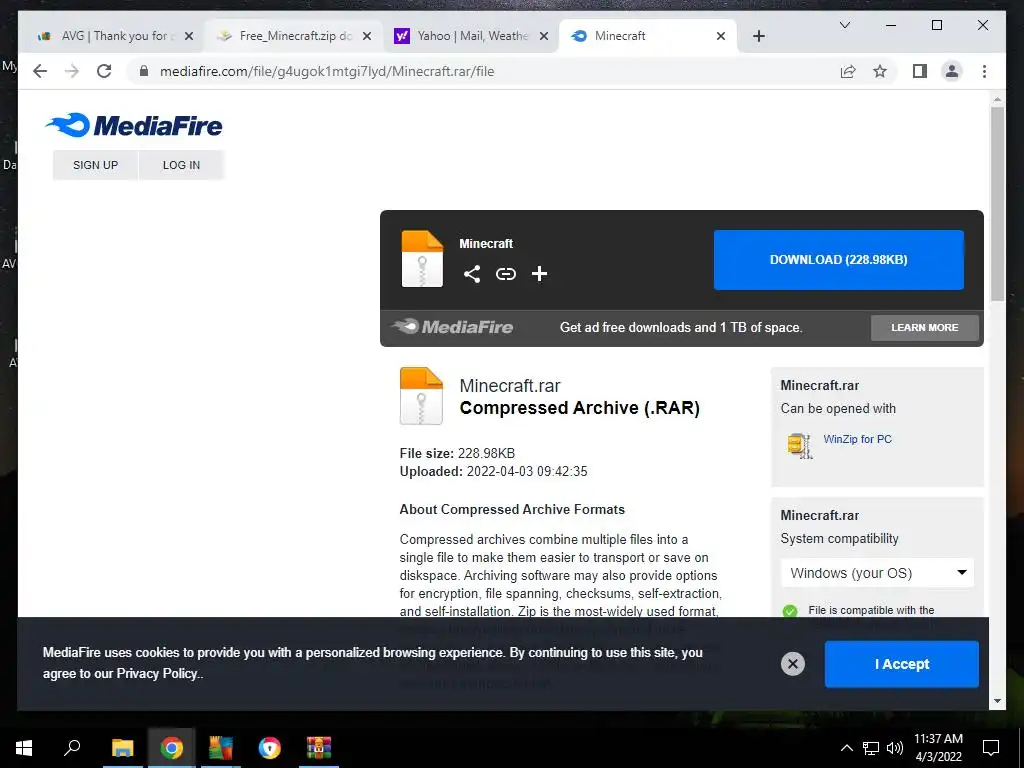Close the Yahoo Mail tab
This screenshot has width=1024, height=768.
543,36
